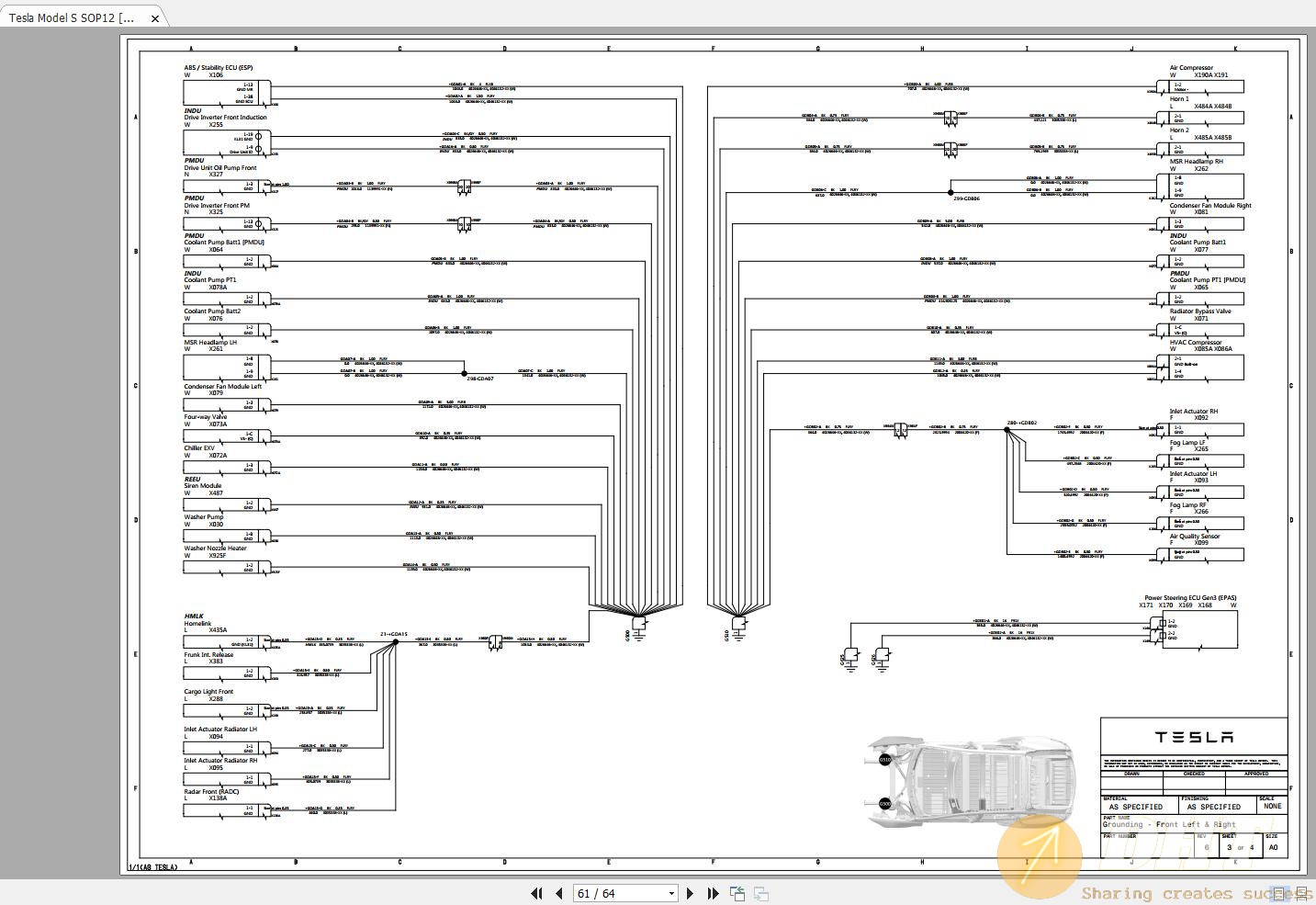Go to the next page
Viewport: 1316px width, 905px height.
coord(692,893)
